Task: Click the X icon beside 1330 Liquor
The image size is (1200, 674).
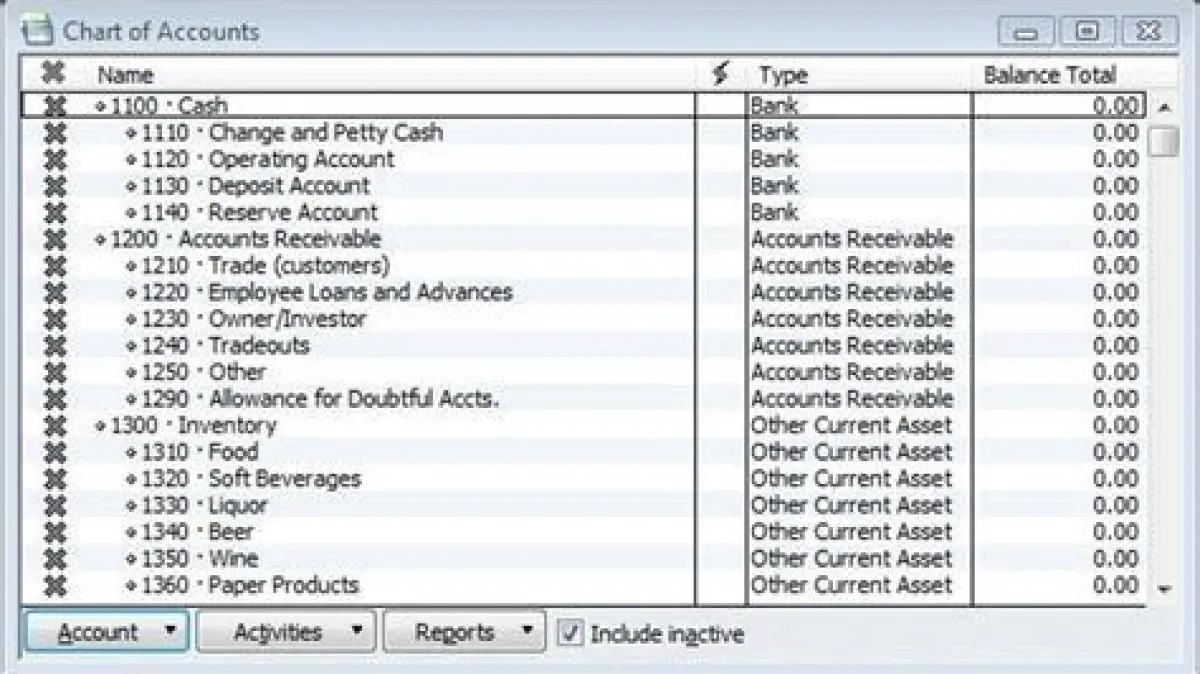Action: 55,506
